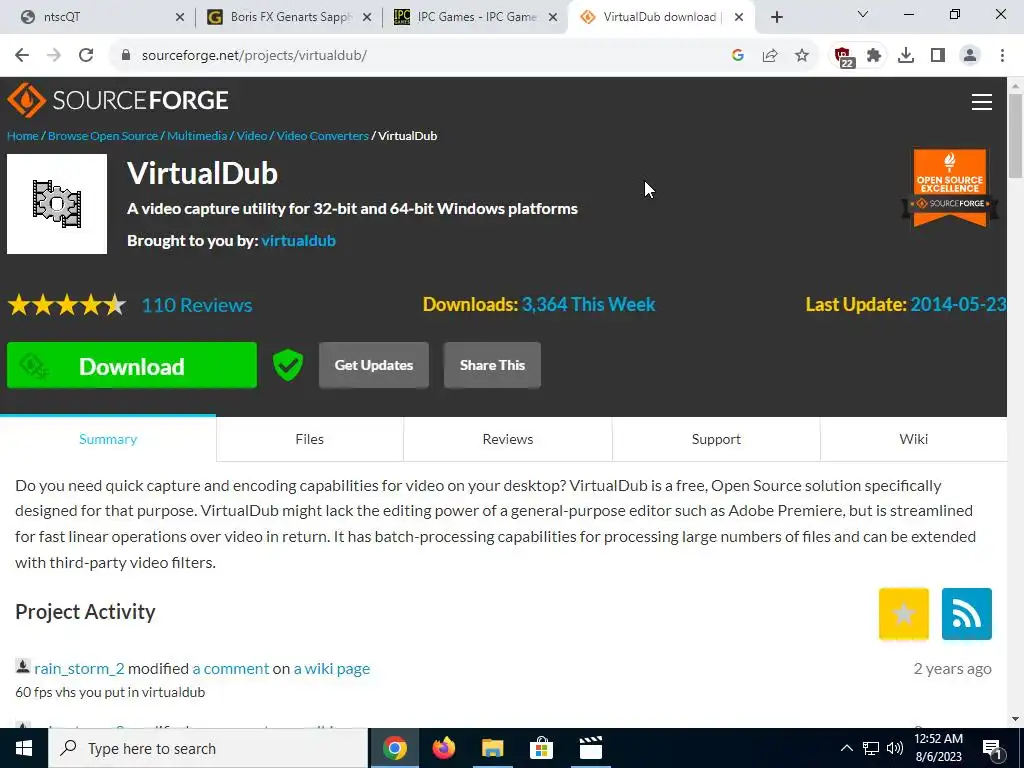Switch to the IPC Games tab
This screenshot has width=1024, height=768.
coord(475,18)
